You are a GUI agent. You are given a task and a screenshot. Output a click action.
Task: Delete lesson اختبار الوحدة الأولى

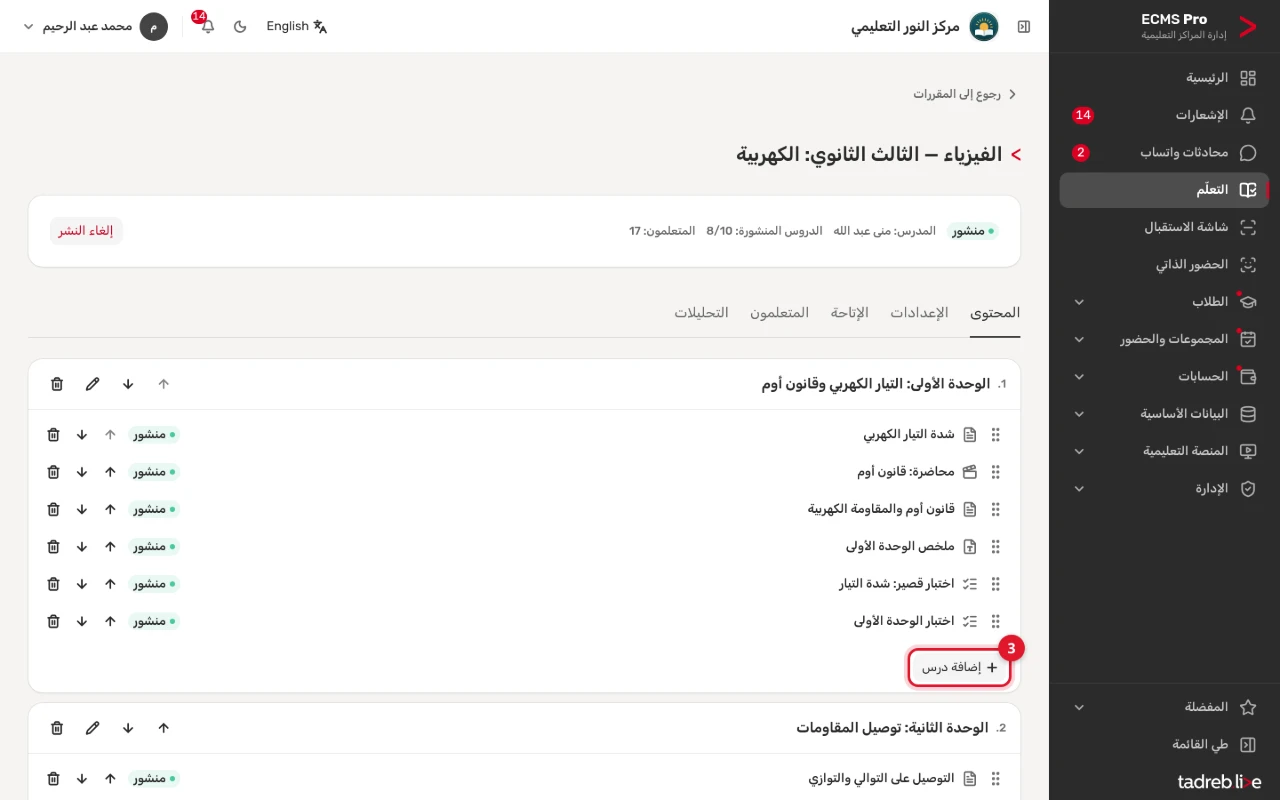pyautogui.click(x=54, y=621)
